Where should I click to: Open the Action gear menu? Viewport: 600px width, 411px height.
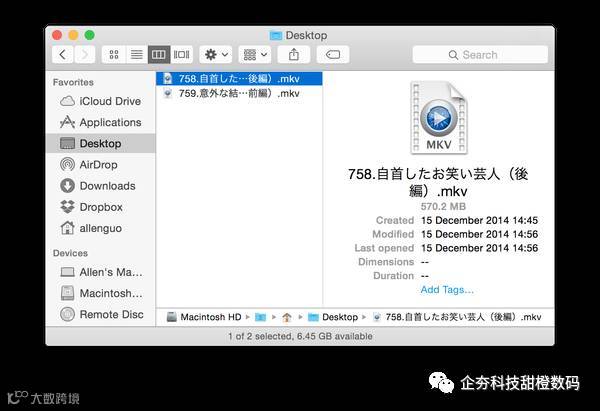click(x=216, y=55)
